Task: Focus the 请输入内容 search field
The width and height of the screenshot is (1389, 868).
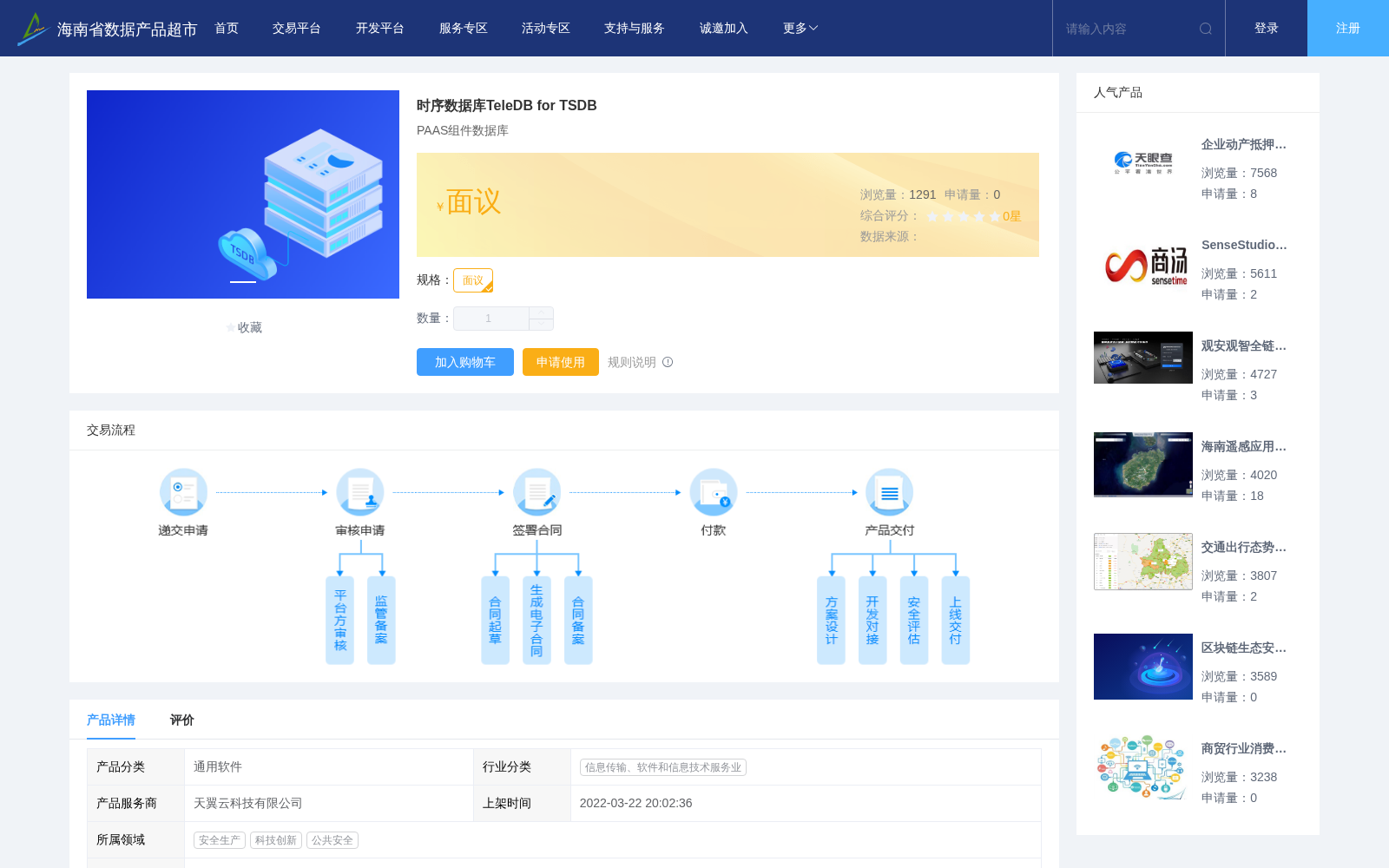Action: coord(1127,29)
